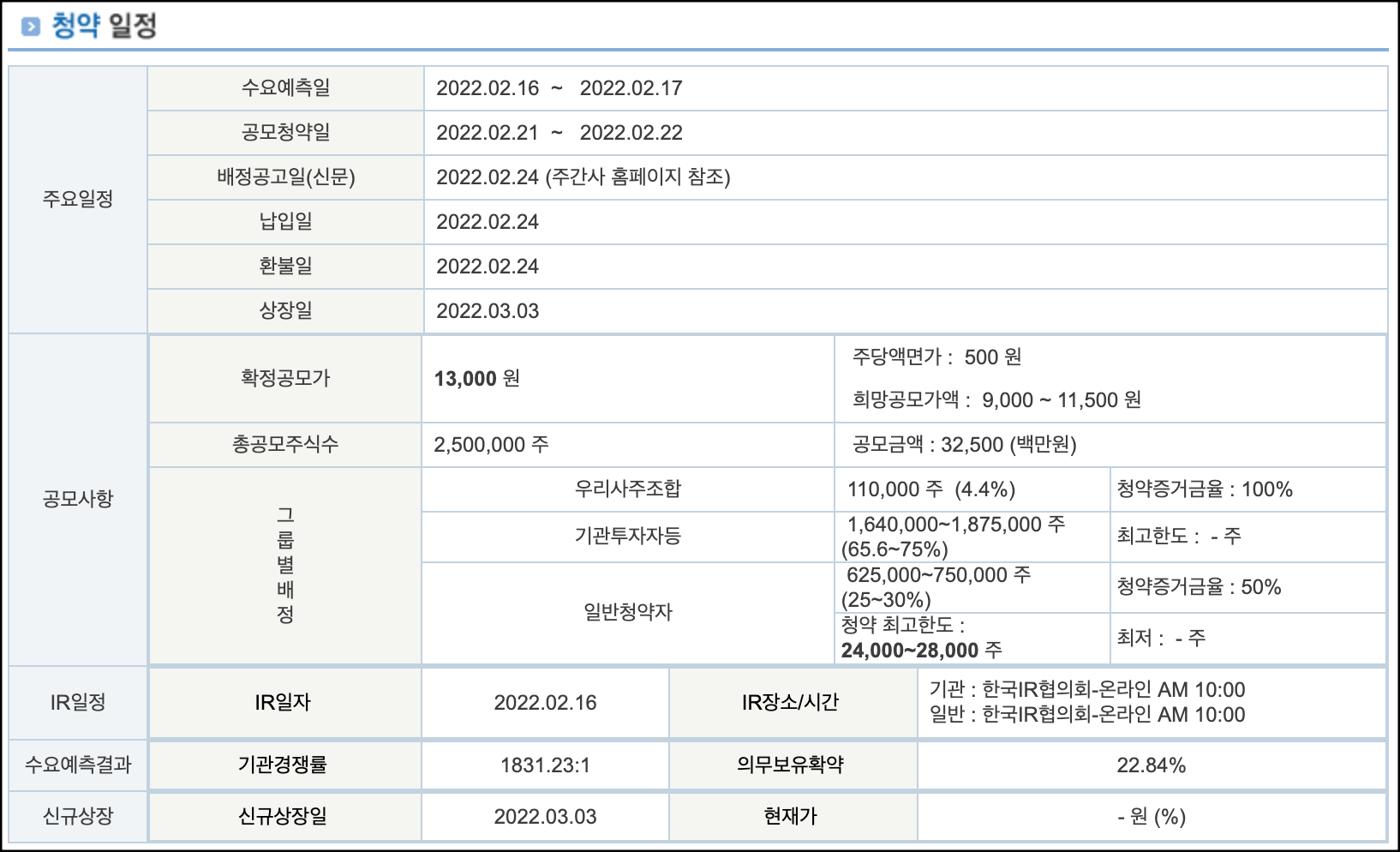Select 최저 : - 주 text

[1161, 638]
